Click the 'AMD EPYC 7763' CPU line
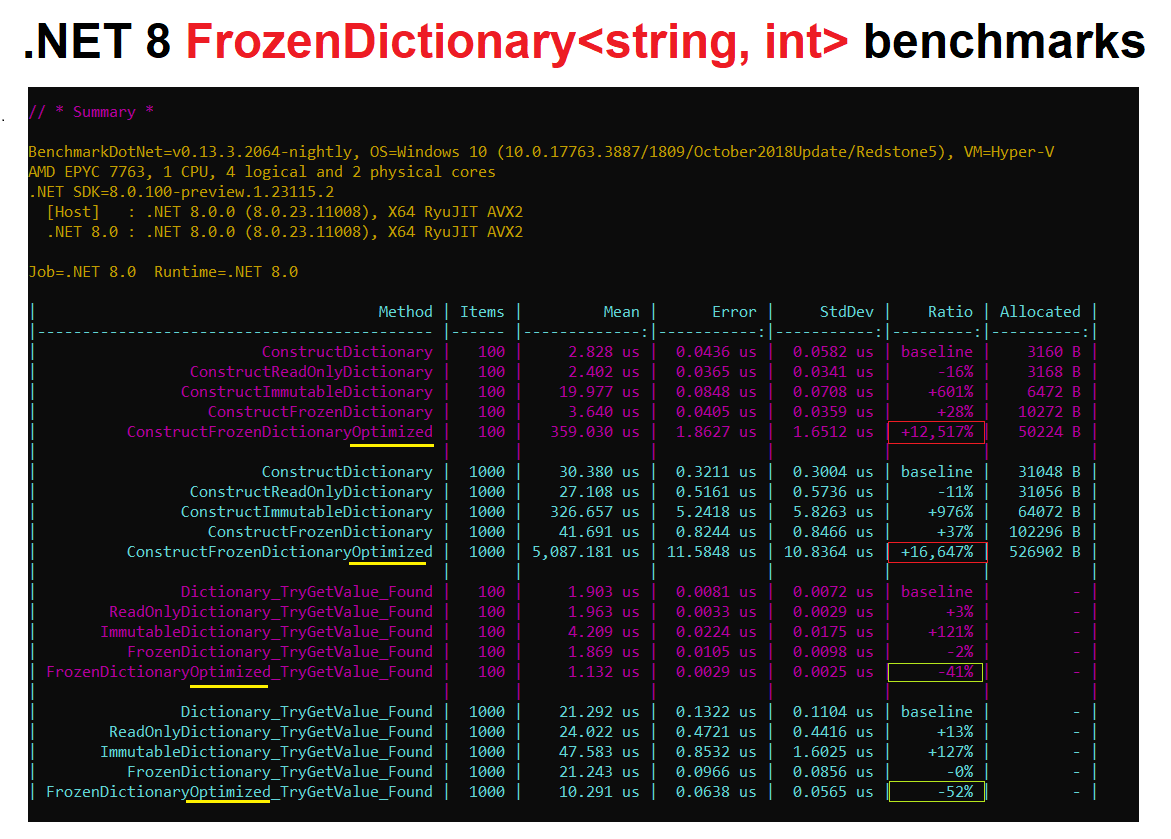The width and height of the screenshot is (1171, 839). click(262, 172)
